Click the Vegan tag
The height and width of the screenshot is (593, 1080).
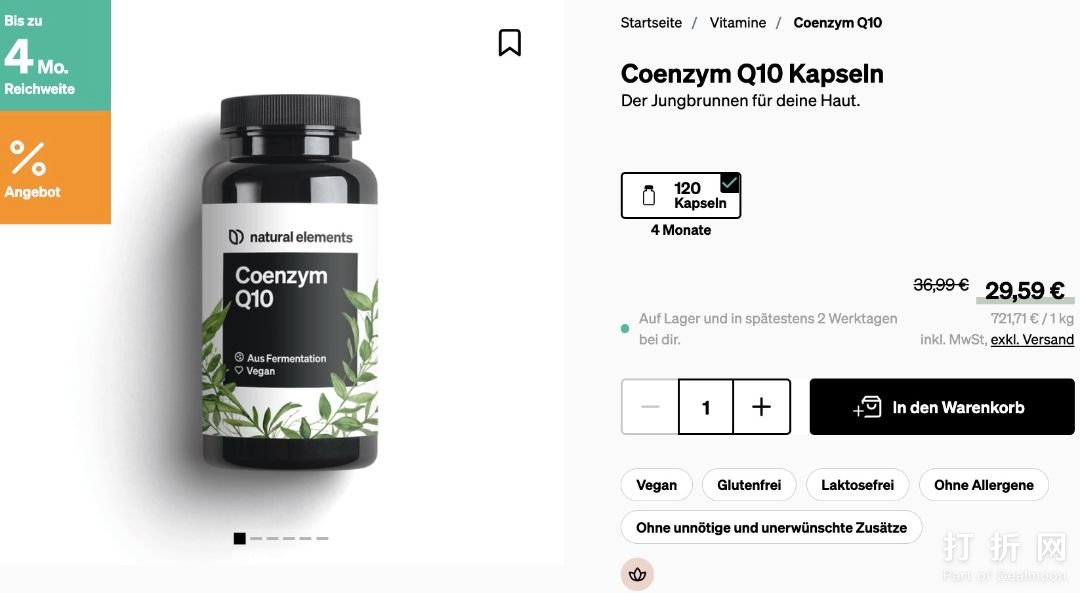coord(656,485)
